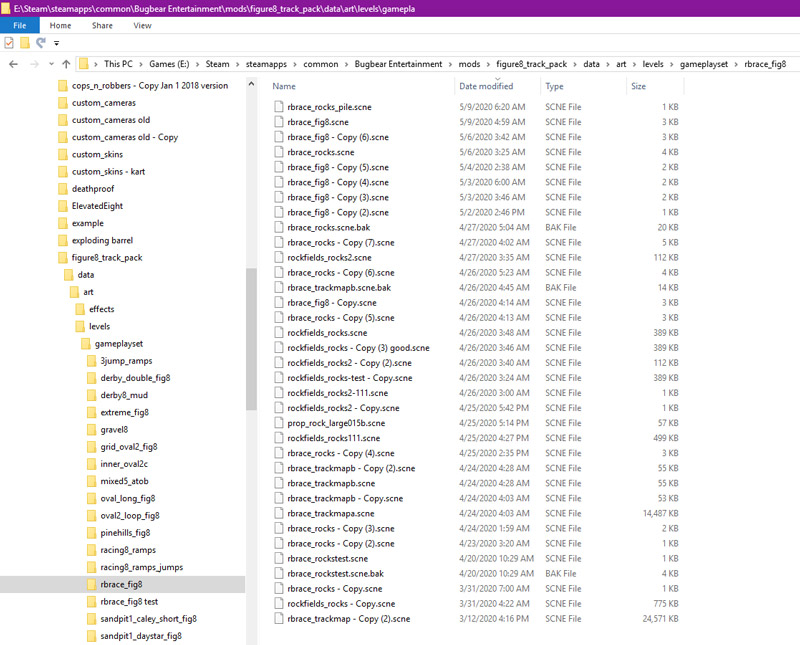Open the recent locations dropdown arrow
The width and height of the screenshot is (800, 645).
51,64
